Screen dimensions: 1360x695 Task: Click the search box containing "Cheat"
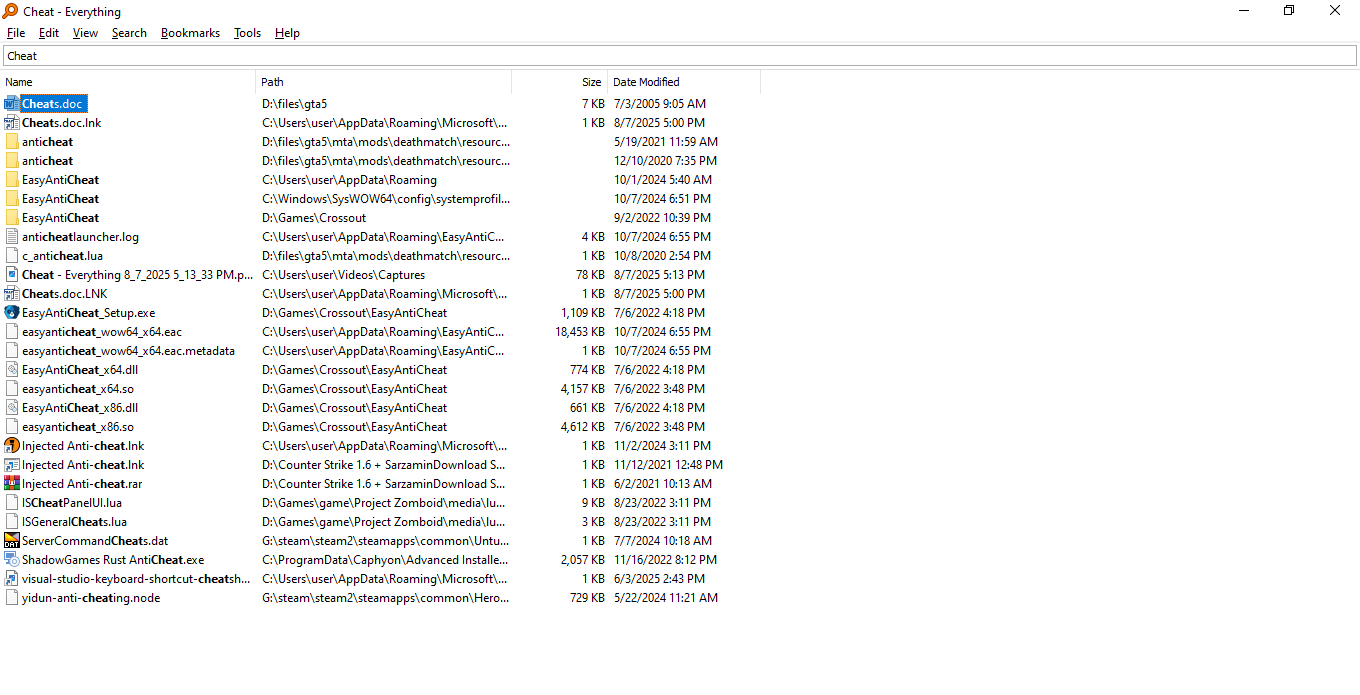[x=680, y=56]
